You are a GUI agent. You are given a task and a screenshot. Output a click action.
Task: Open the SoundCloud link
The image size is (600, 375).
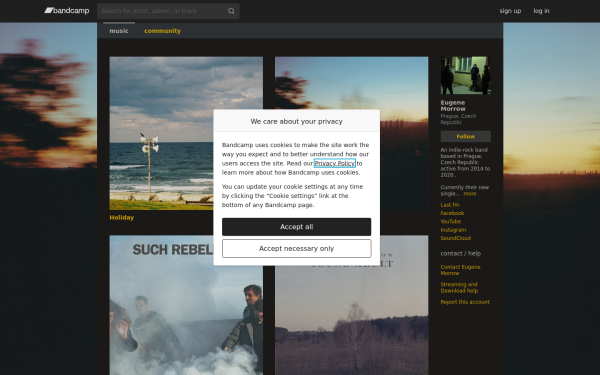(455, 238)
